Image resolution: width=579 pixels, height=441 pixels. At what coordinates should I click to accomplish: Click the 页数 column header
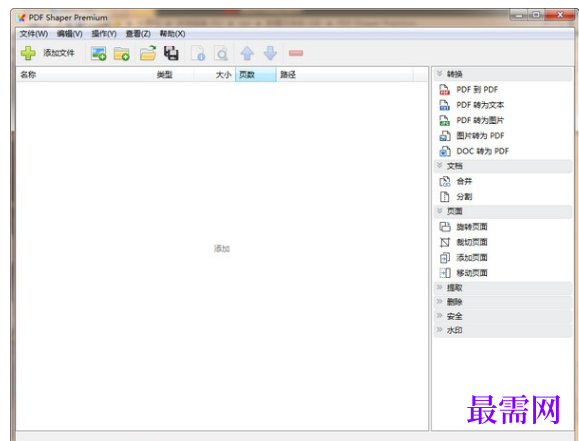click(256, 75)
